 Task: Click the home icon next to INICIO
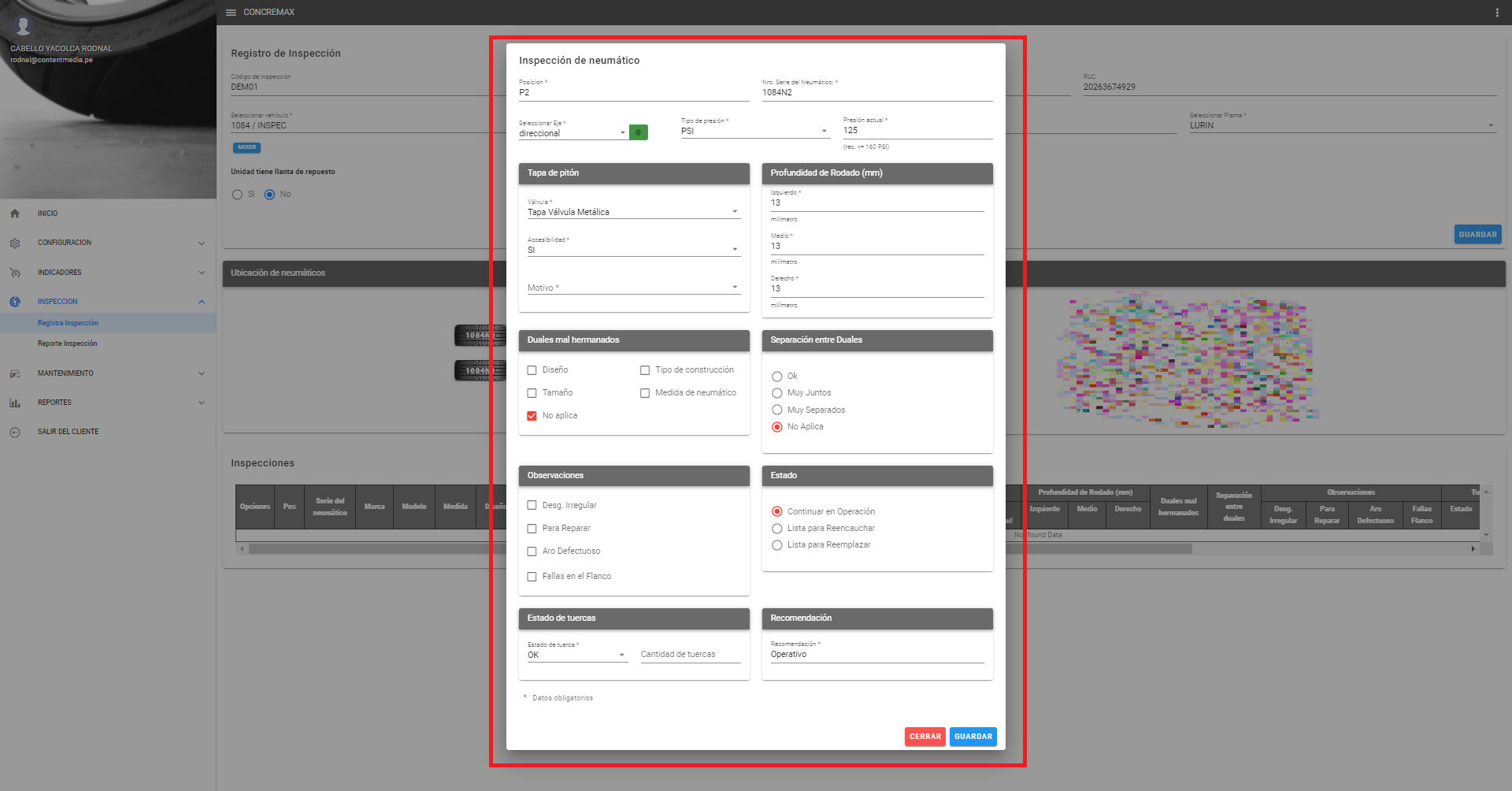(15, 214)
